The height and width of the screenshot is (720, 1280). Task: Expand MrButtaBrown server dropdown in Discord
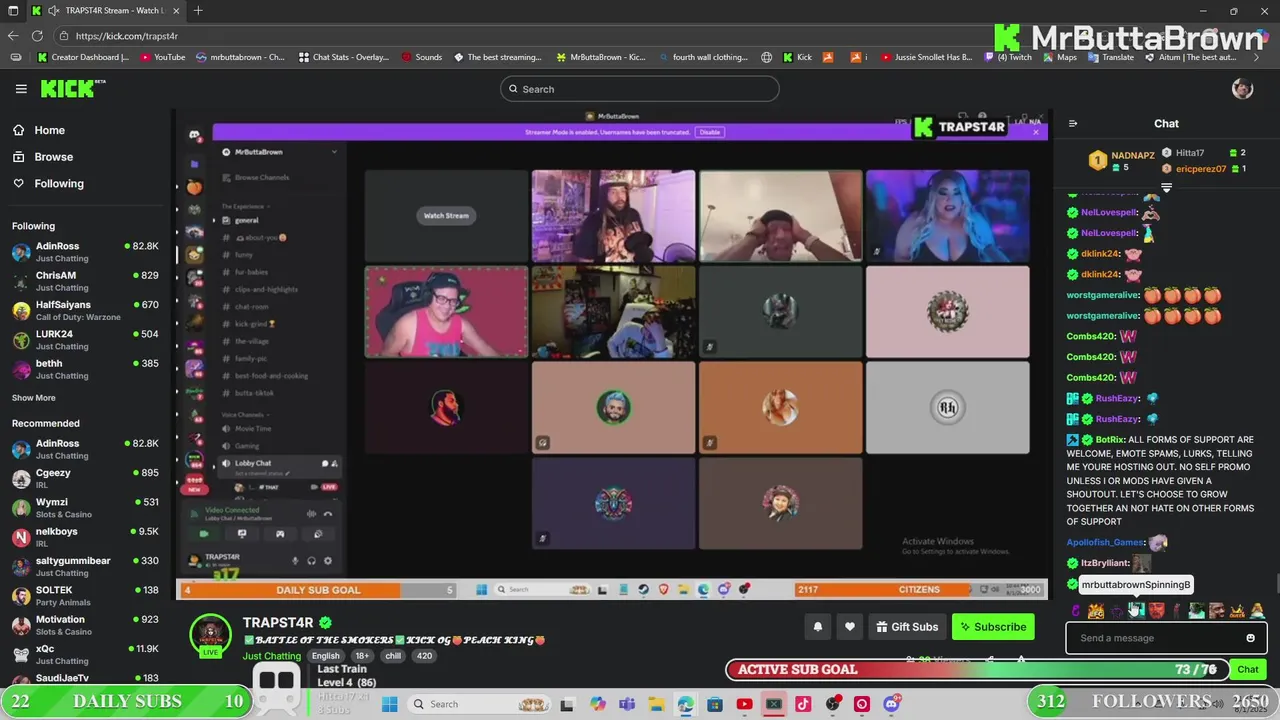click(x=334, y=152)
